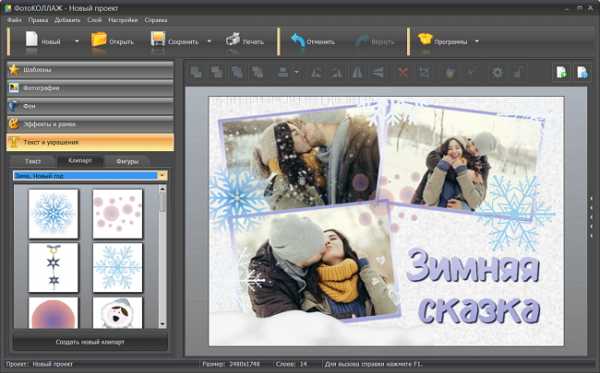Click the flip horizontal icon above the canvas
Screen dimensions: 600x373
click(357, 72)
